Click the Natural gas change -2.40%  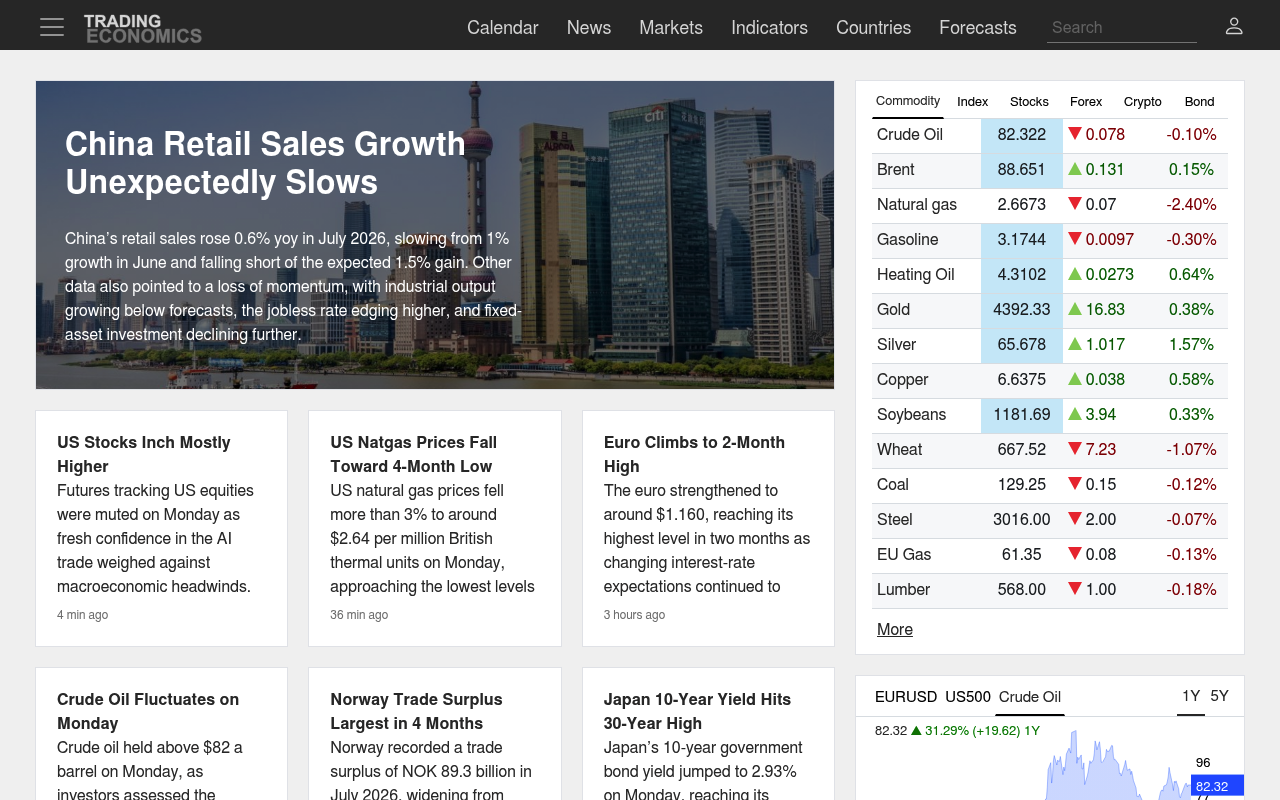point(1191,205)
